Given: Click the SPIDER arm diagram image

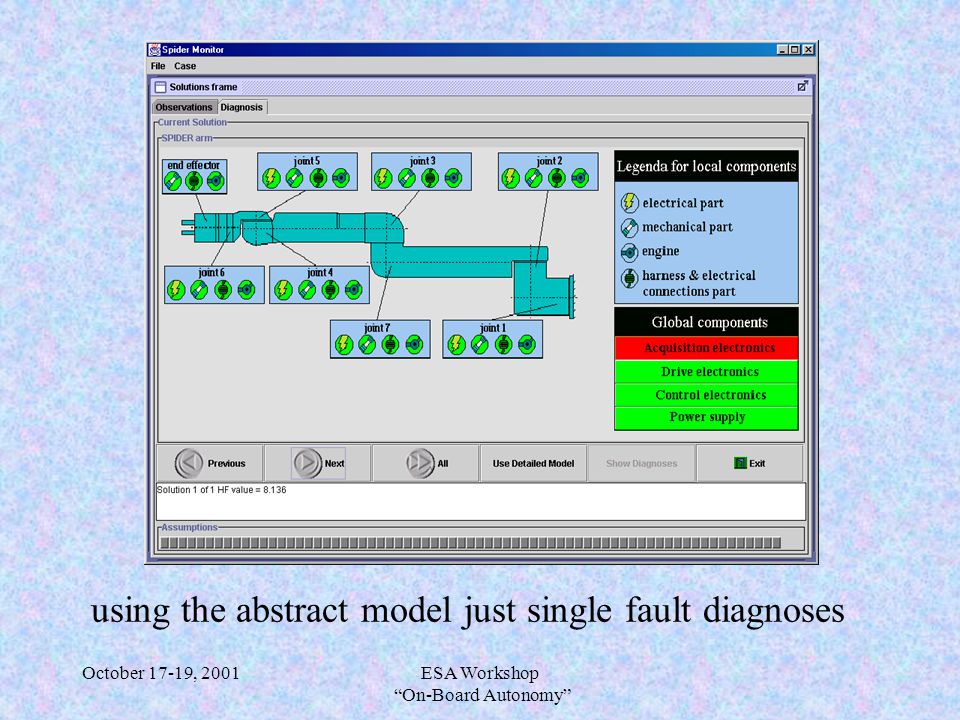Looking at the screenshot, I should click(x=378, y=263).
